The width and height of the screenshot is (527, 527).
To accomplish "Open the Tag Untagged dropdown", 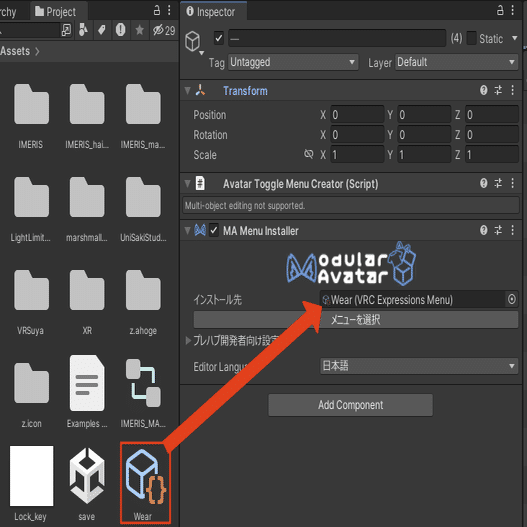I will tap(293, 62).
